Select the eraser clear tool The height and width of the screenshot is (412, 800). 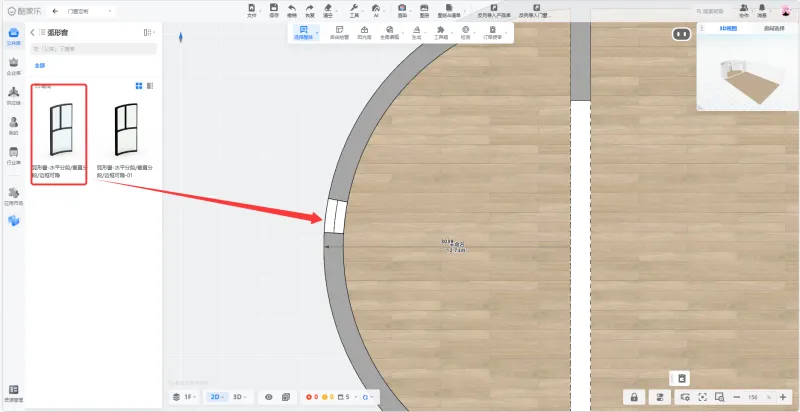(x=327, y=10)
